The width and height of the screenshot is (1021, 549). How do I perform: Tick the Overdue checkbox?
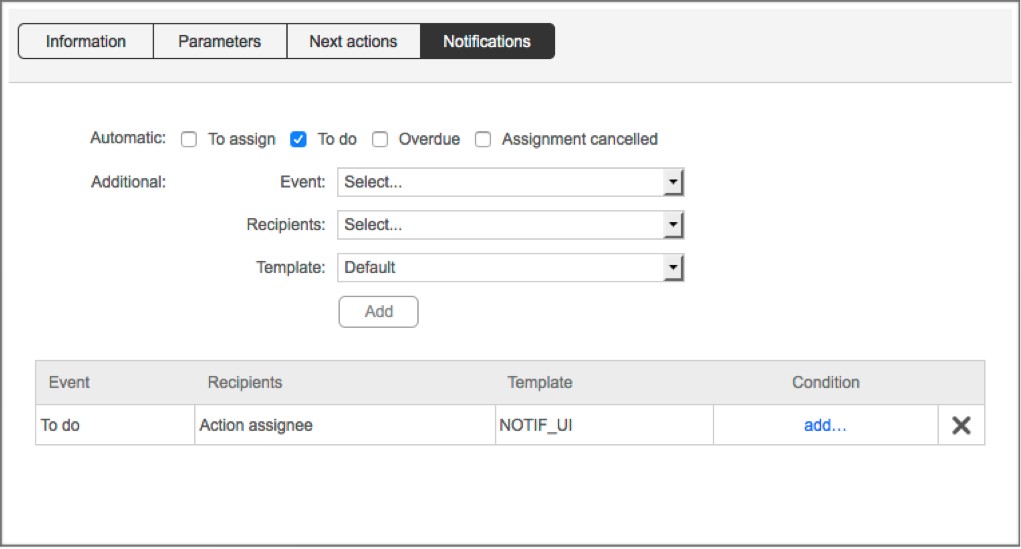(380, 140)
